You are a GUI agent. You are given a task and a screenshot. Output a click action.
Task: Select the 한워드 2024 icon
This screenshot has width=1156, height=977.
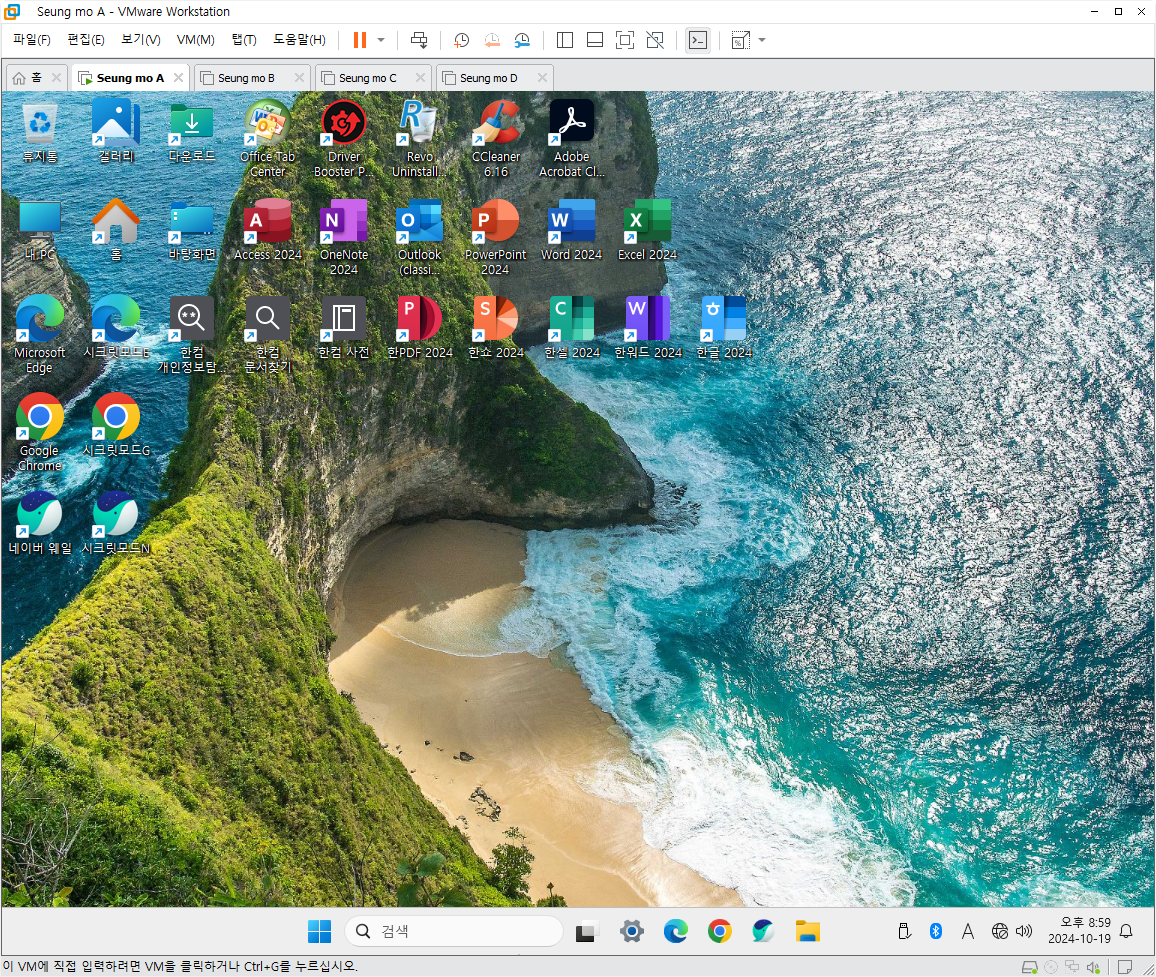point(647,329)
